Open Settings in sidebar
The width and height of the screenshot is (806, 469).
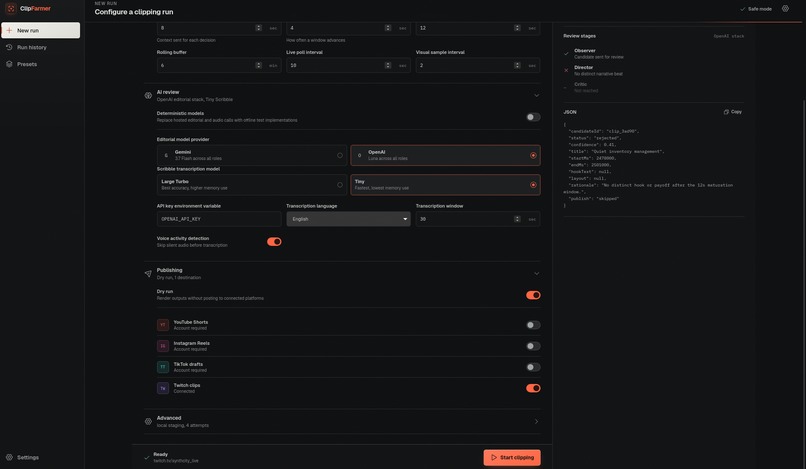click(x=41, y=457)
